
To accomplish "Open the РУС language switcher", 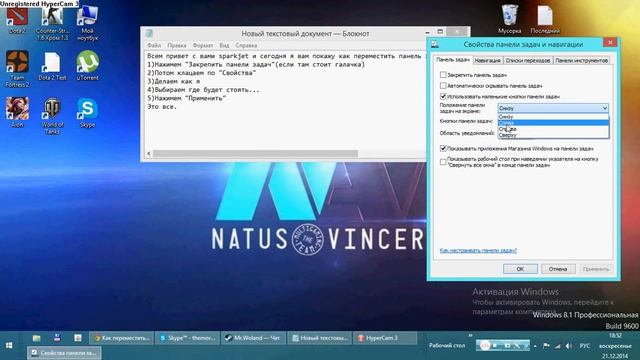I will point(585,346).
